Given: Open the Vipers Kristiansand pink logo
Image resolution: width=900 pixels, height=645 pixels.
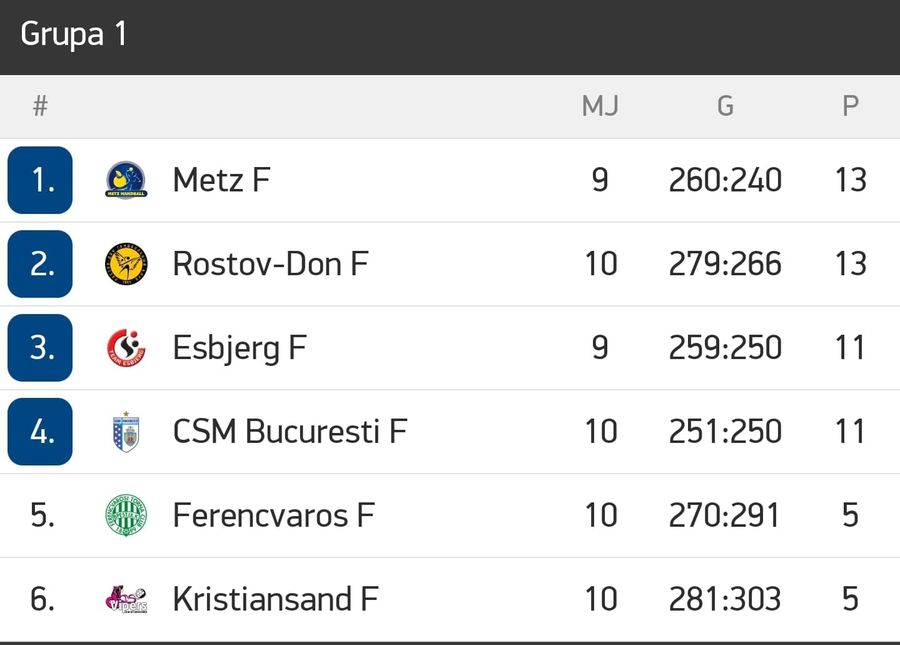Looking at the screenshot, I should click(126, 599).
